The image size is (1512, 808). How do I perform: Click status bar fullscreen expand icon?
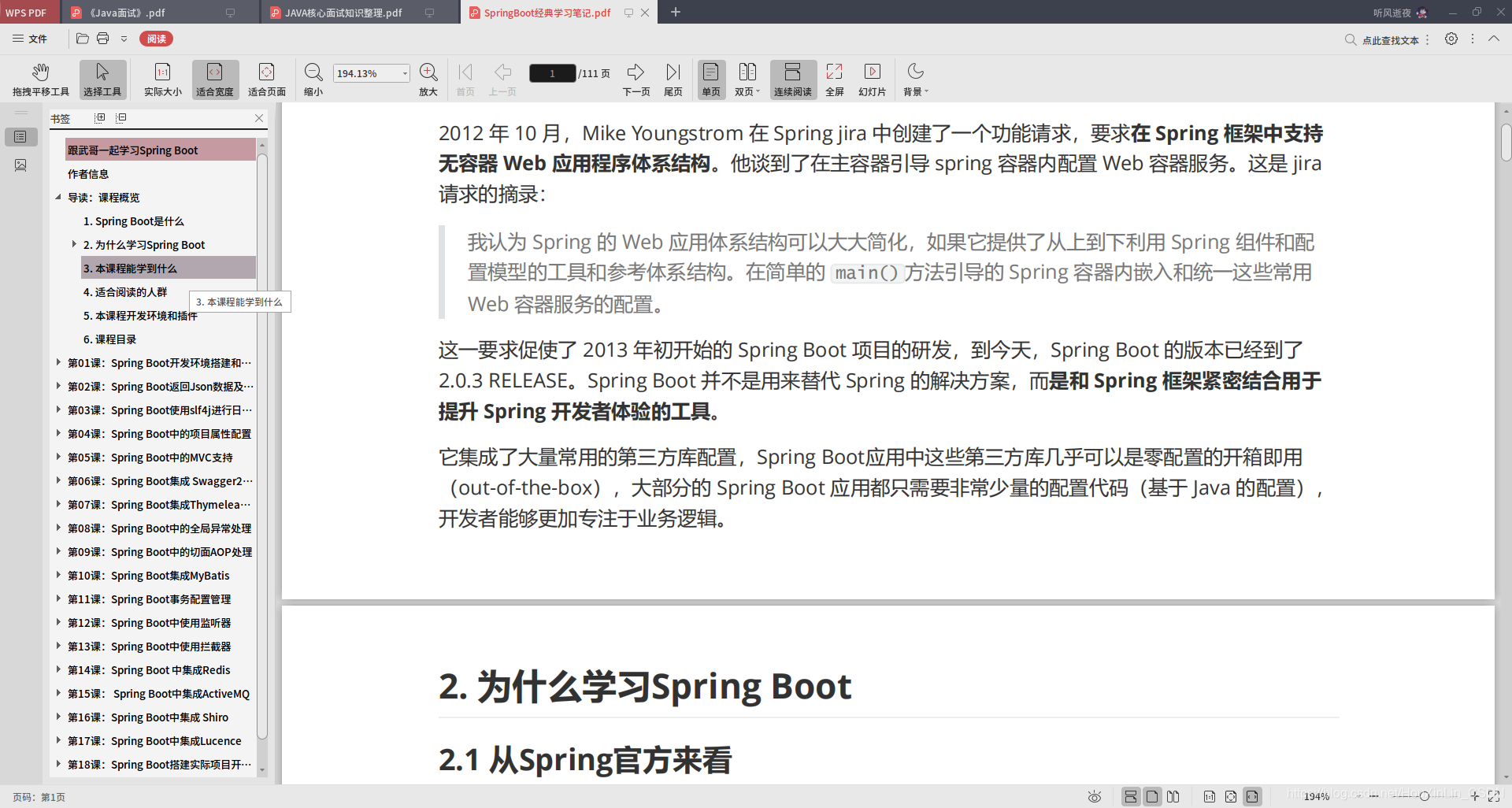pos(1494,796)
